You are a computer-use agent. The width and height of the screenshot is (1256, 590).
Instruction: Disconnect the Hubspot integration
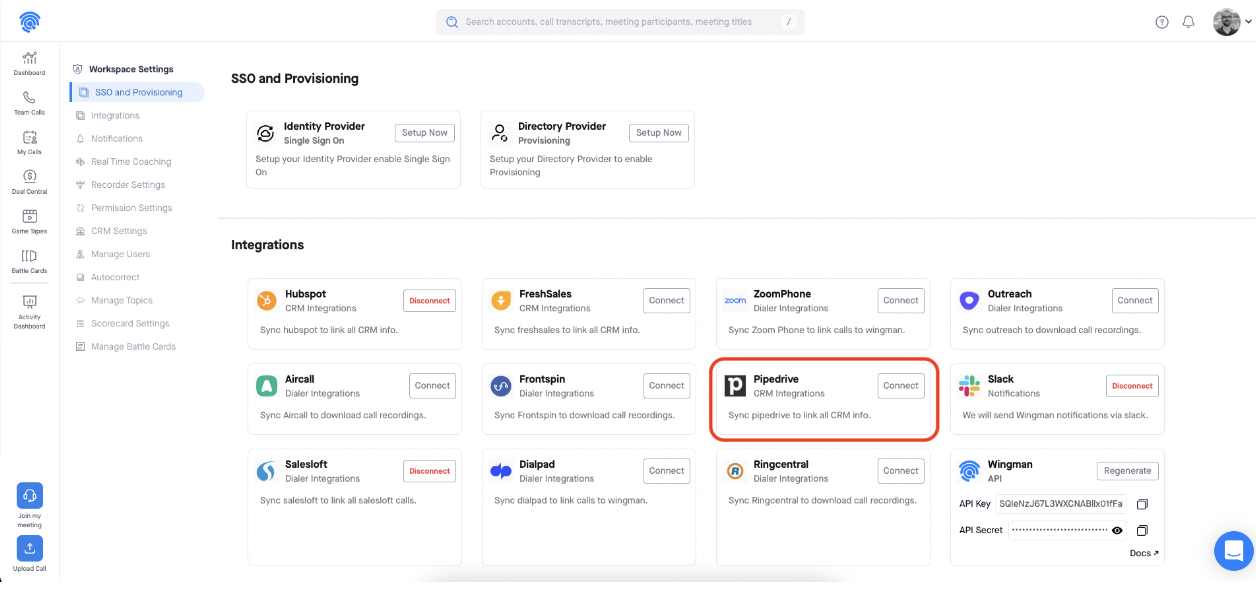pos(430,300)
